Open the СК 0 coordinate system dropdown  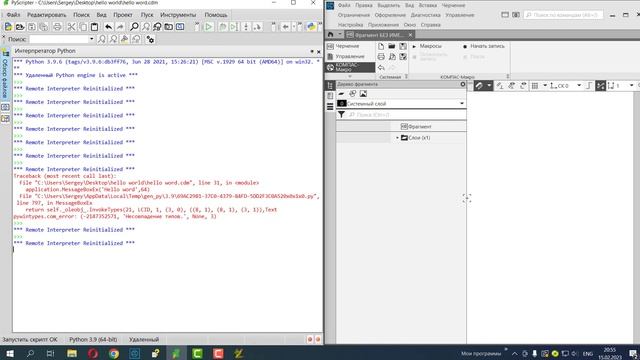click(x=579, y=86)
